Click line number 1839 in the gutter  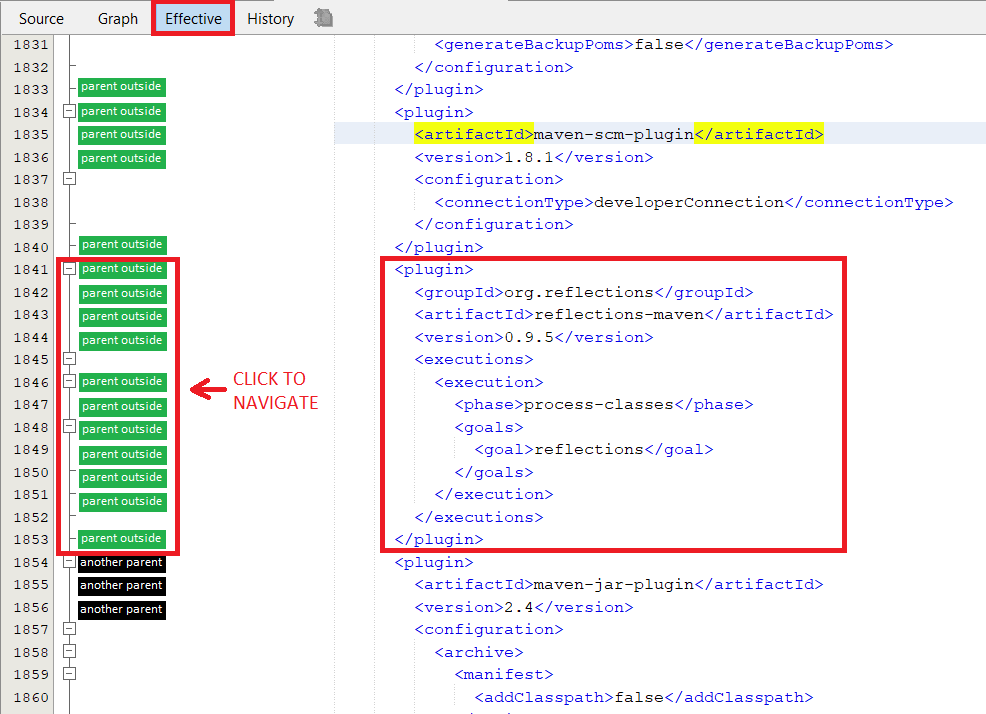[31, 225]
